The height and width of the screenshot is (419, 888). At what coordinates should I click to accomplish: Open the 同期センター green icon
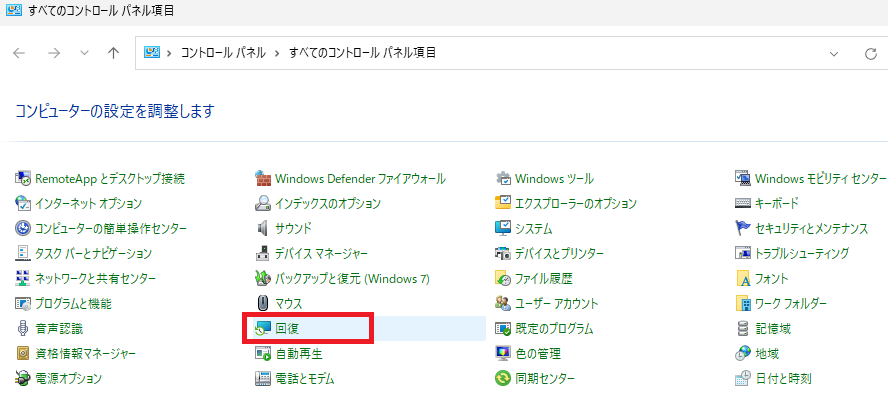503,378
